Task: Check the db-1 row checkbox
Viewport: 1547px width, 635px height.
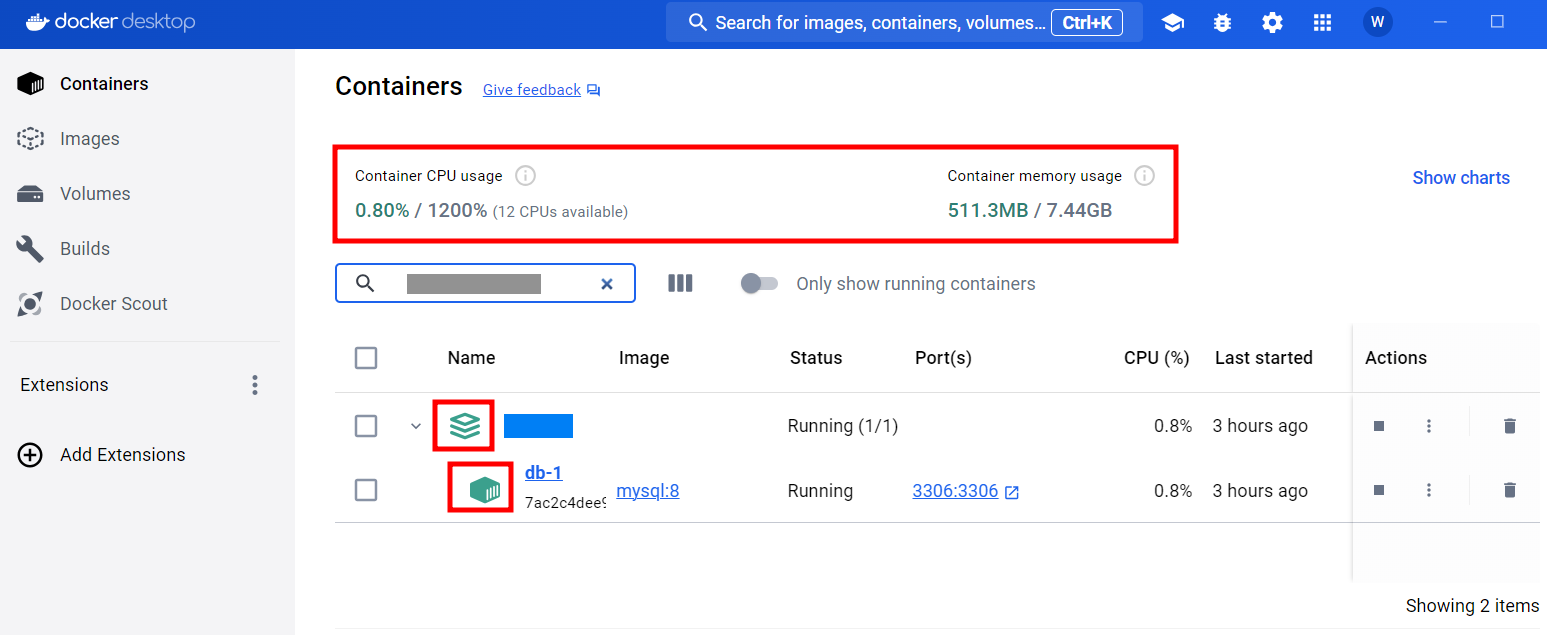Action: [366, 490]
